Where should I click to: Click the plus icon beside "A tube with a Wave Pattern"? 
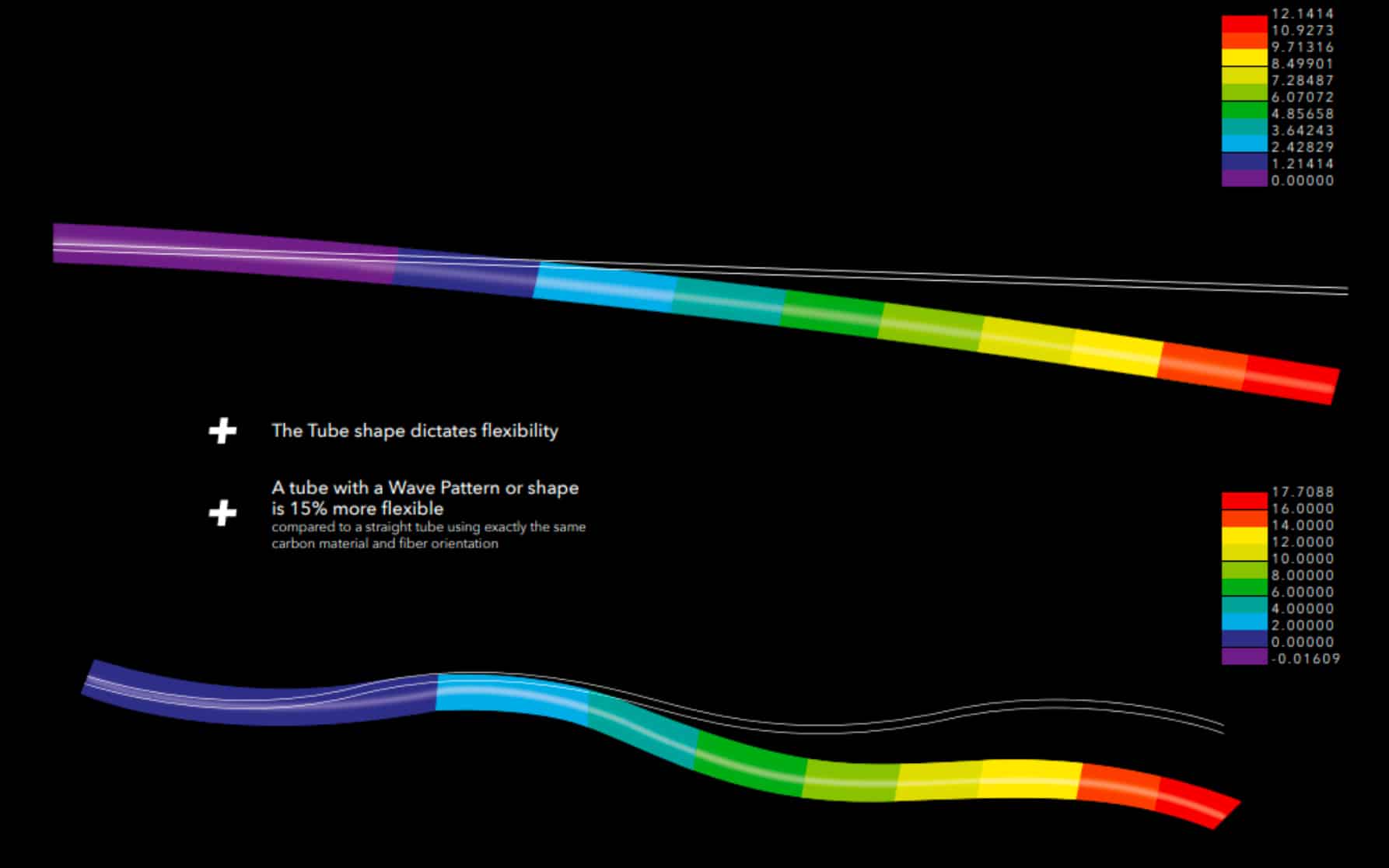point(222,513)
